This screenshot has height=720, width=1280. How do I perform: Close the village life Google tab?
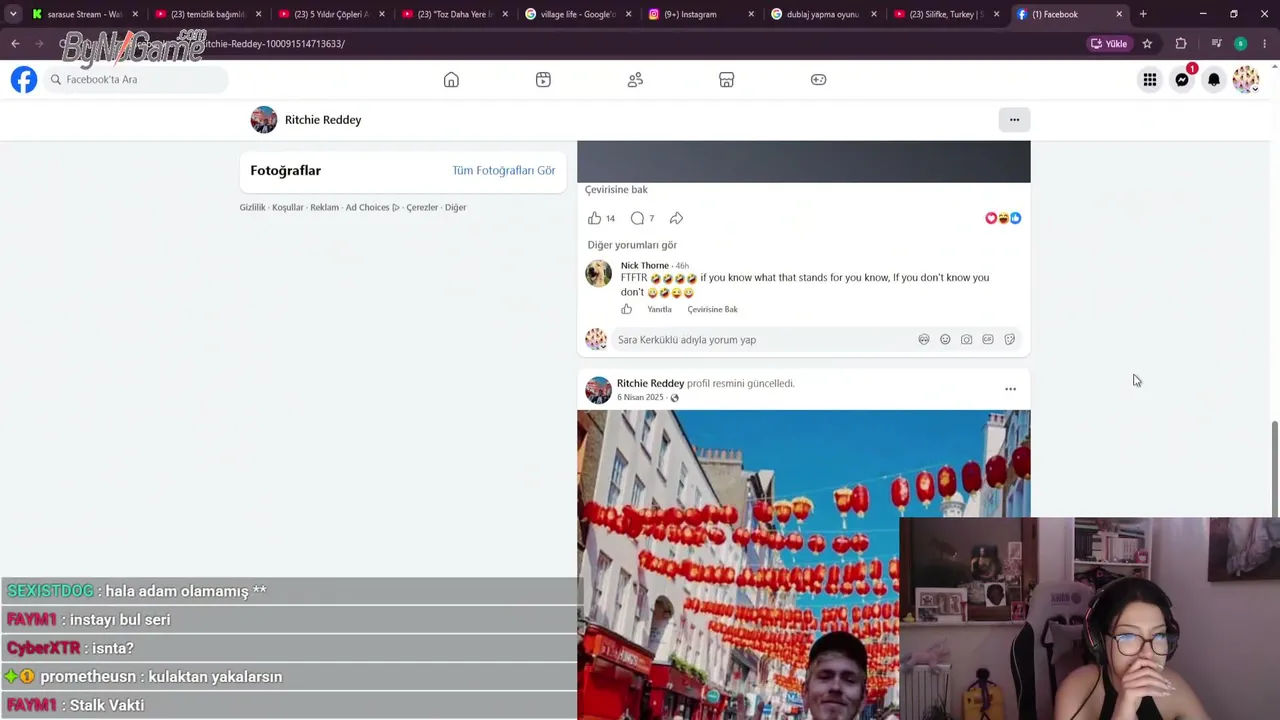pos(627,14)
